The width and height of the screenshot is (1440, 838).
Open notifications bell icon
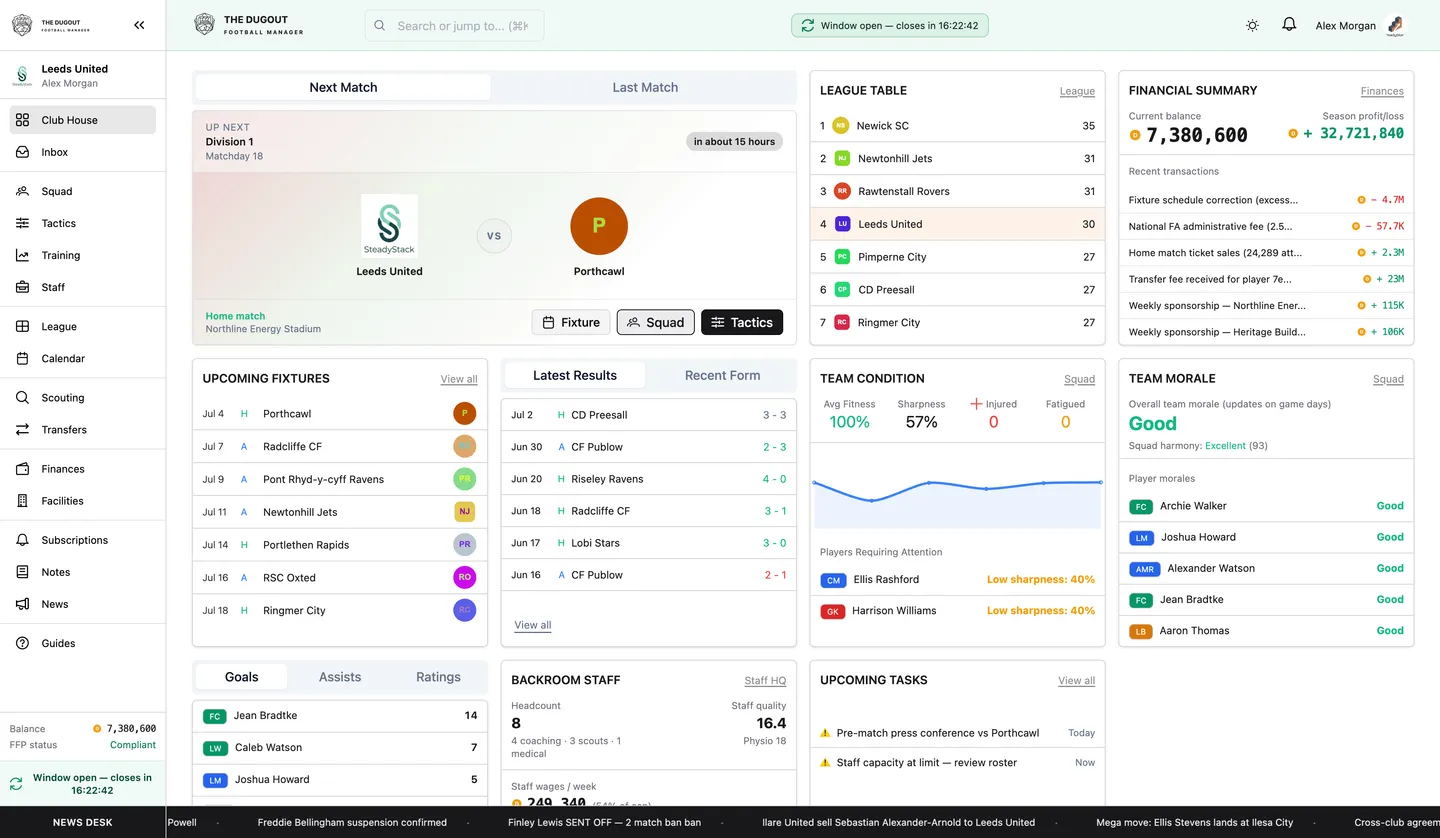(1289, 25)
